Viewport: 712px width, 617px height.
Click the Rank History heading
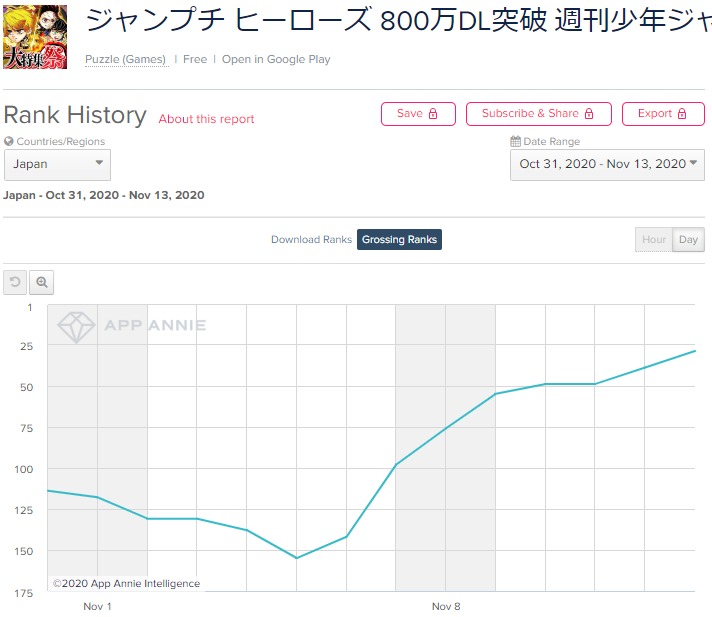(75, 115)
